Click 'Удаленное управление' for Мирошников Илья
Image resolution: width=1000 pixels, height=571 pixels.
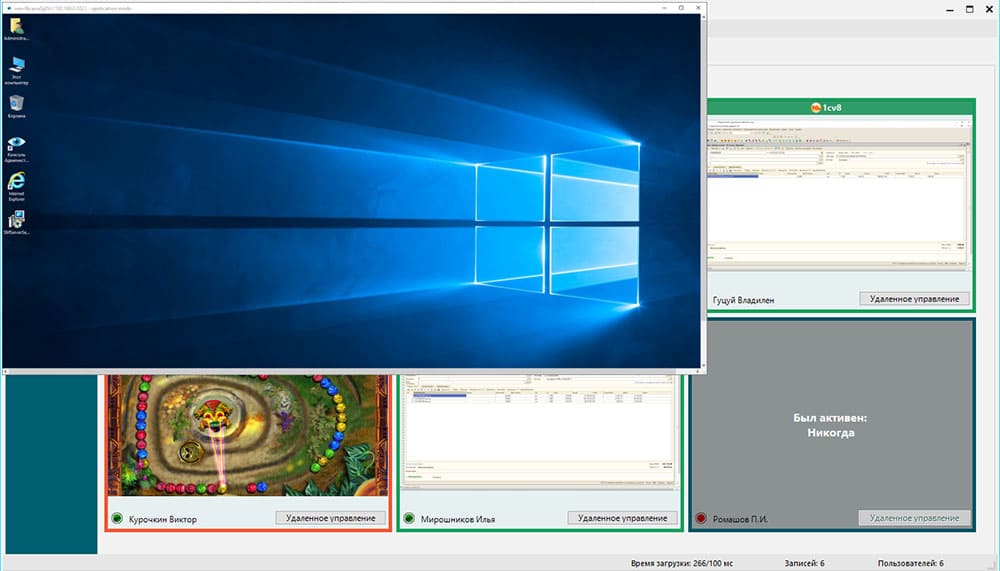pyautogui.click(x=622, y=518)
